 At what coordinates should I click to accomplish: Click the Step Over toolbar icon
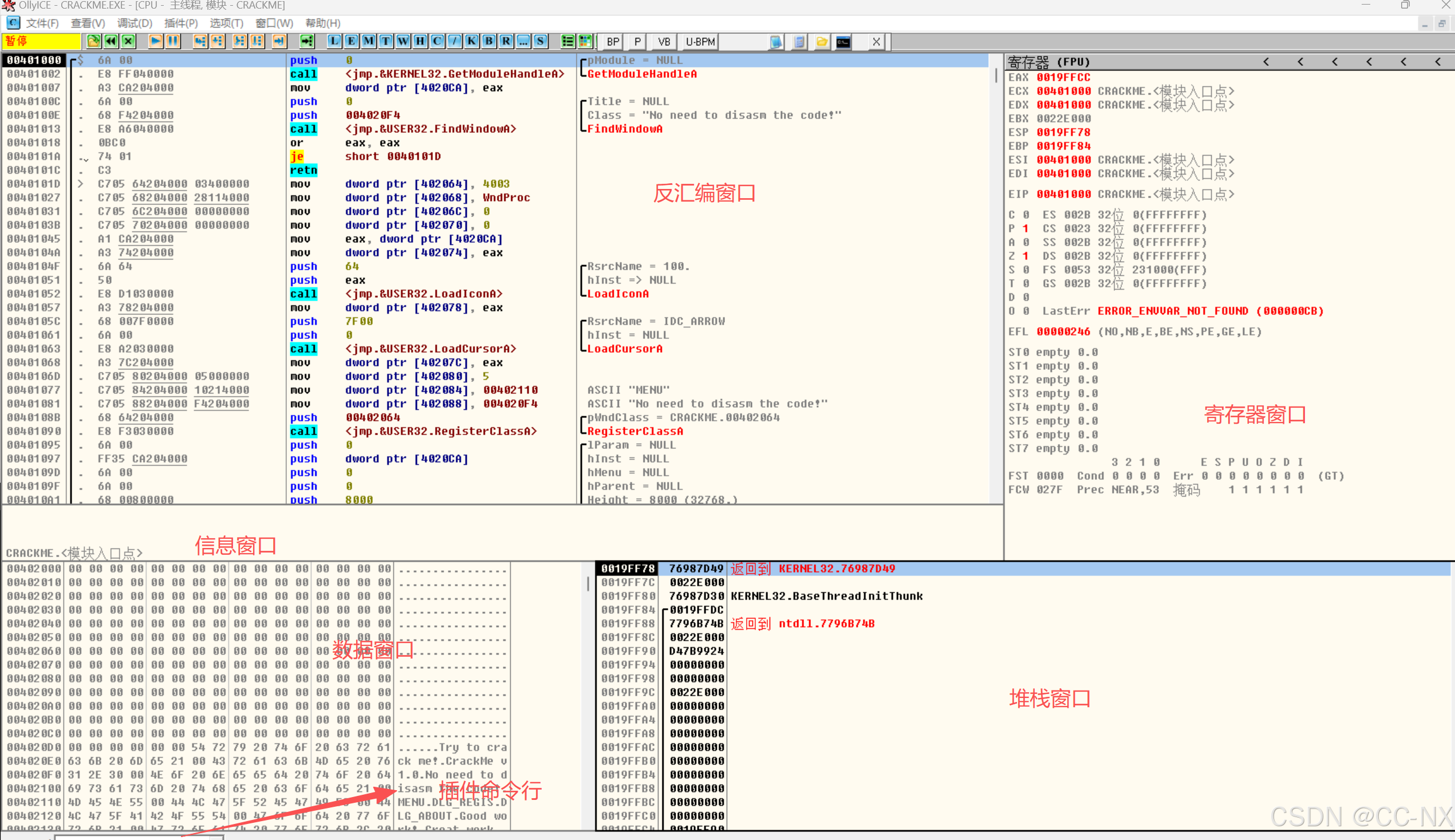pos(218,42)
